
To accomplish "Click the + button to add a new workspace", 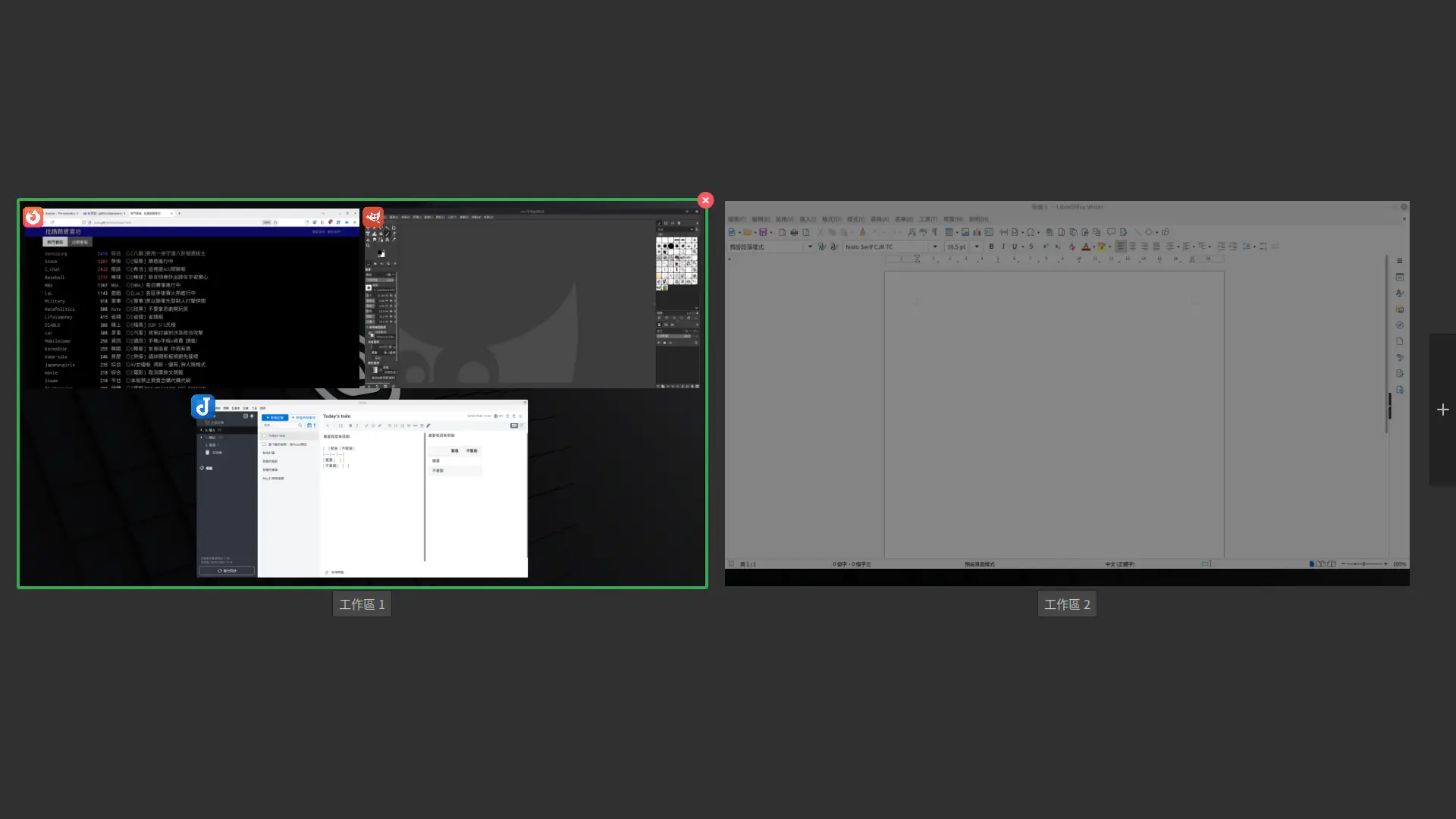I will click(x=1442, y=409).
